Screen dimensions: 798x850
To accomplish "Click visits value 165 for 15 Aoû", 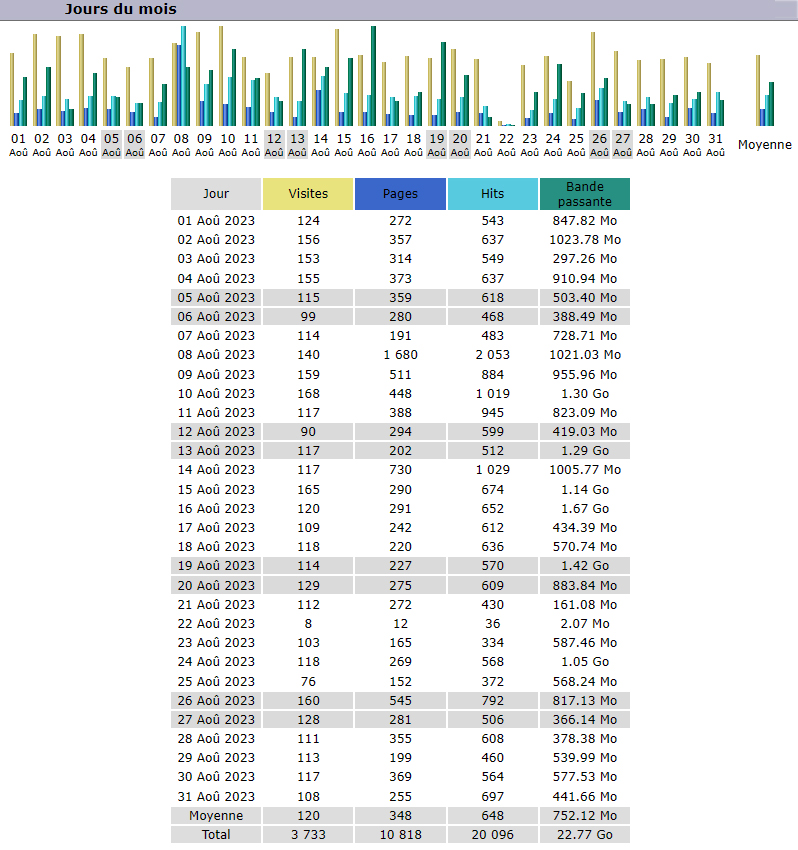I will pos(308,490).
